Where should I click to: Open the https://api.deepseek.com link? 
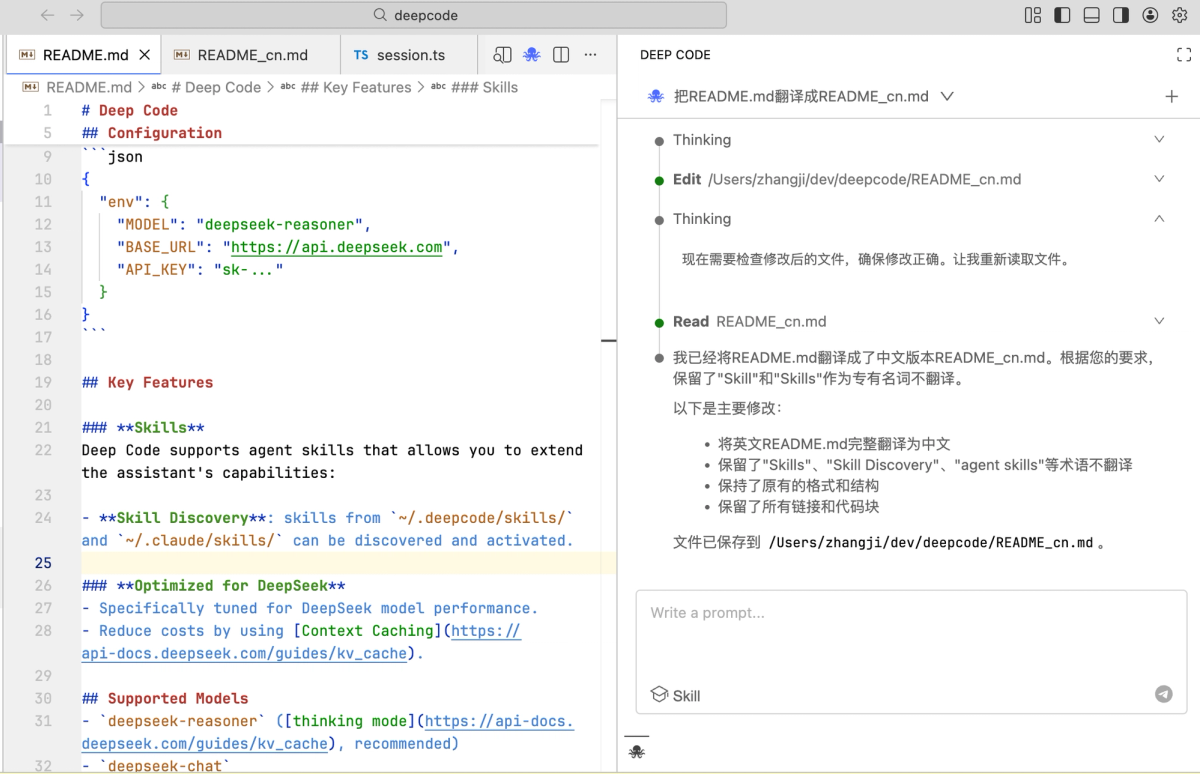pyautogui.click(x=337, y=247)
